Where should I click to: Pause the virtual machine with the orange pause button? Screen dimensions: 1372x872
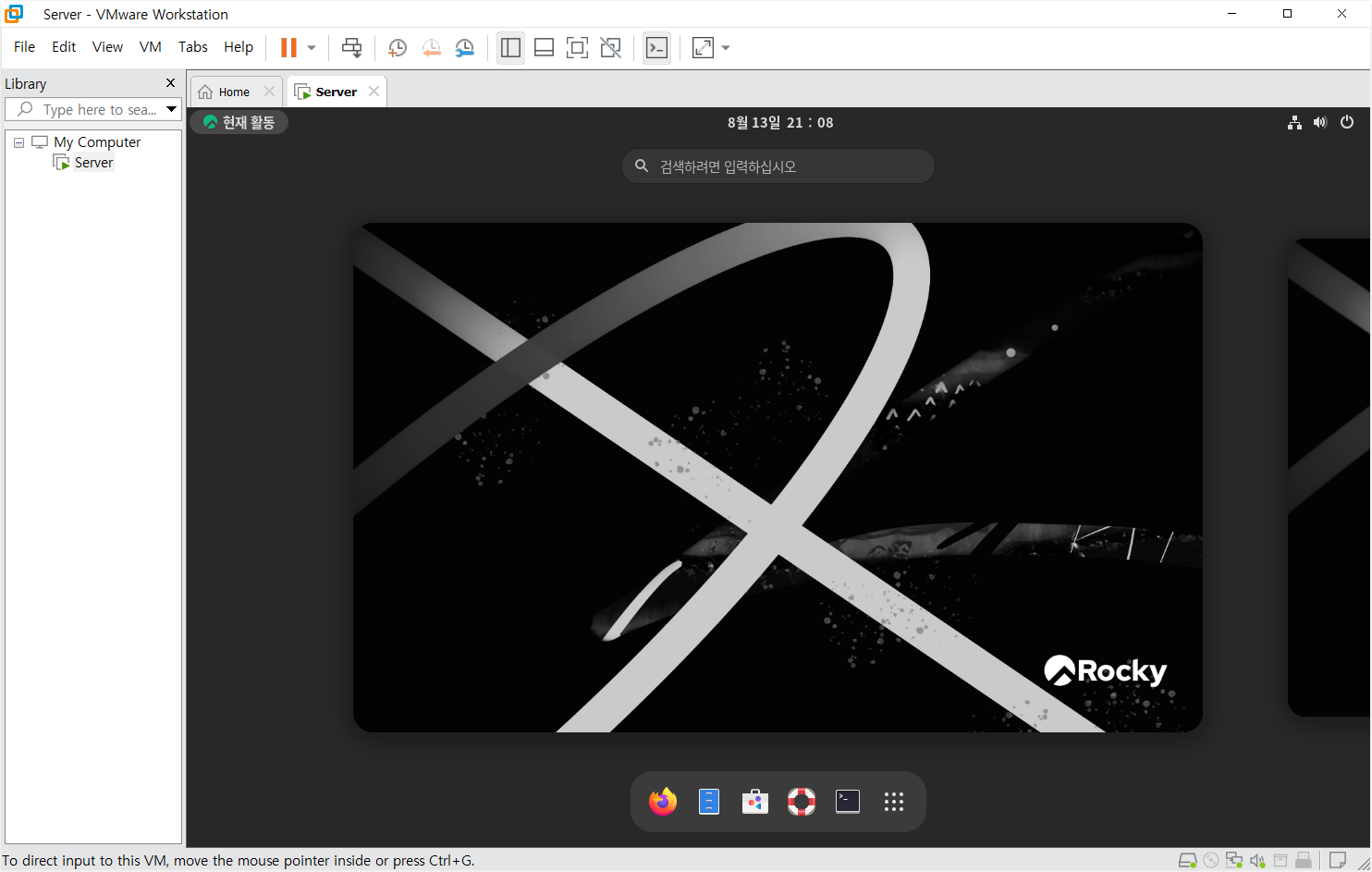[x=289, y=47]
